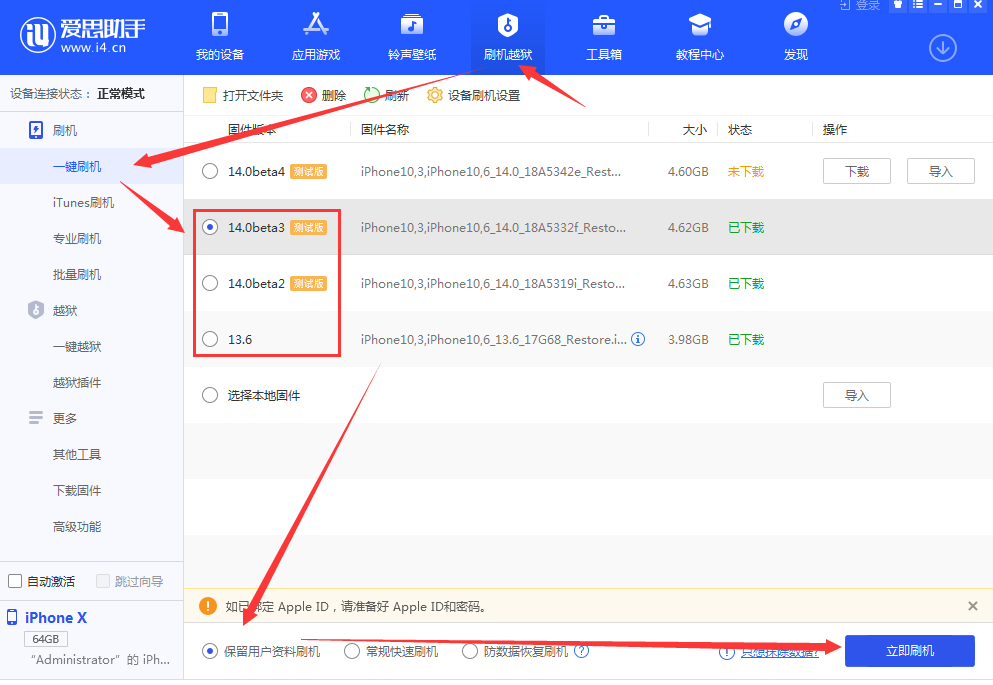Screen dimensions: 993x685
Task: Open the 教程中心 tutorial center
Action: [700, 37]
